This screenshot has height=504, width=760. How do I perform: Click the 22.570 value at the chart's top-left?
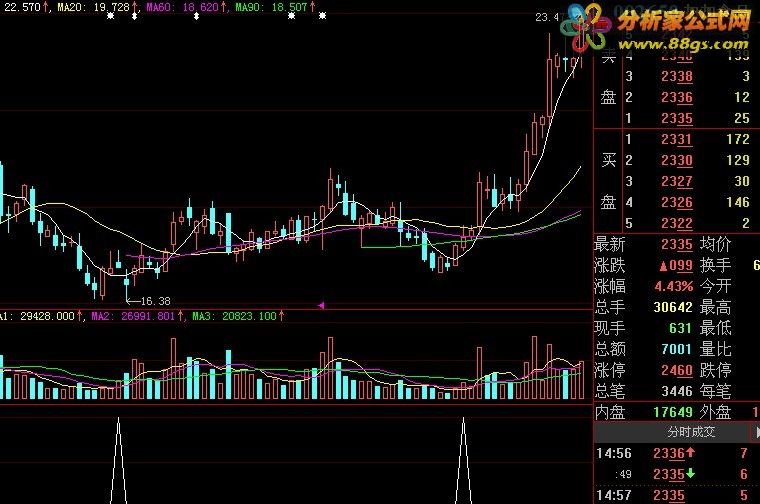pos(22,7)
